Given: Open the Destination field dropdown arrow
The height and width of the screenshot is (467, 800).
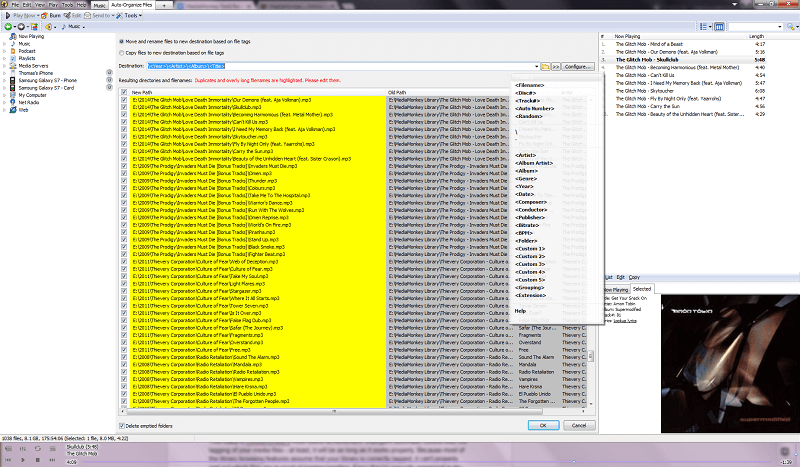Looking at the screenshot, I should click(x=536, y=66).
